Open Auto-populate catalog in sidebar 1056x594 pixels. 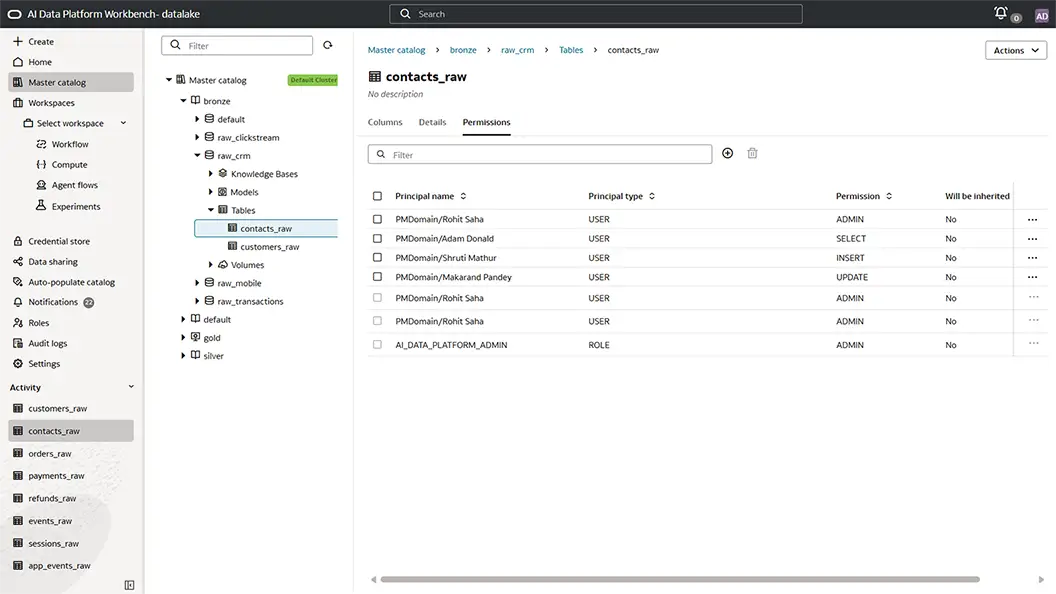click(x=71, y=282)
